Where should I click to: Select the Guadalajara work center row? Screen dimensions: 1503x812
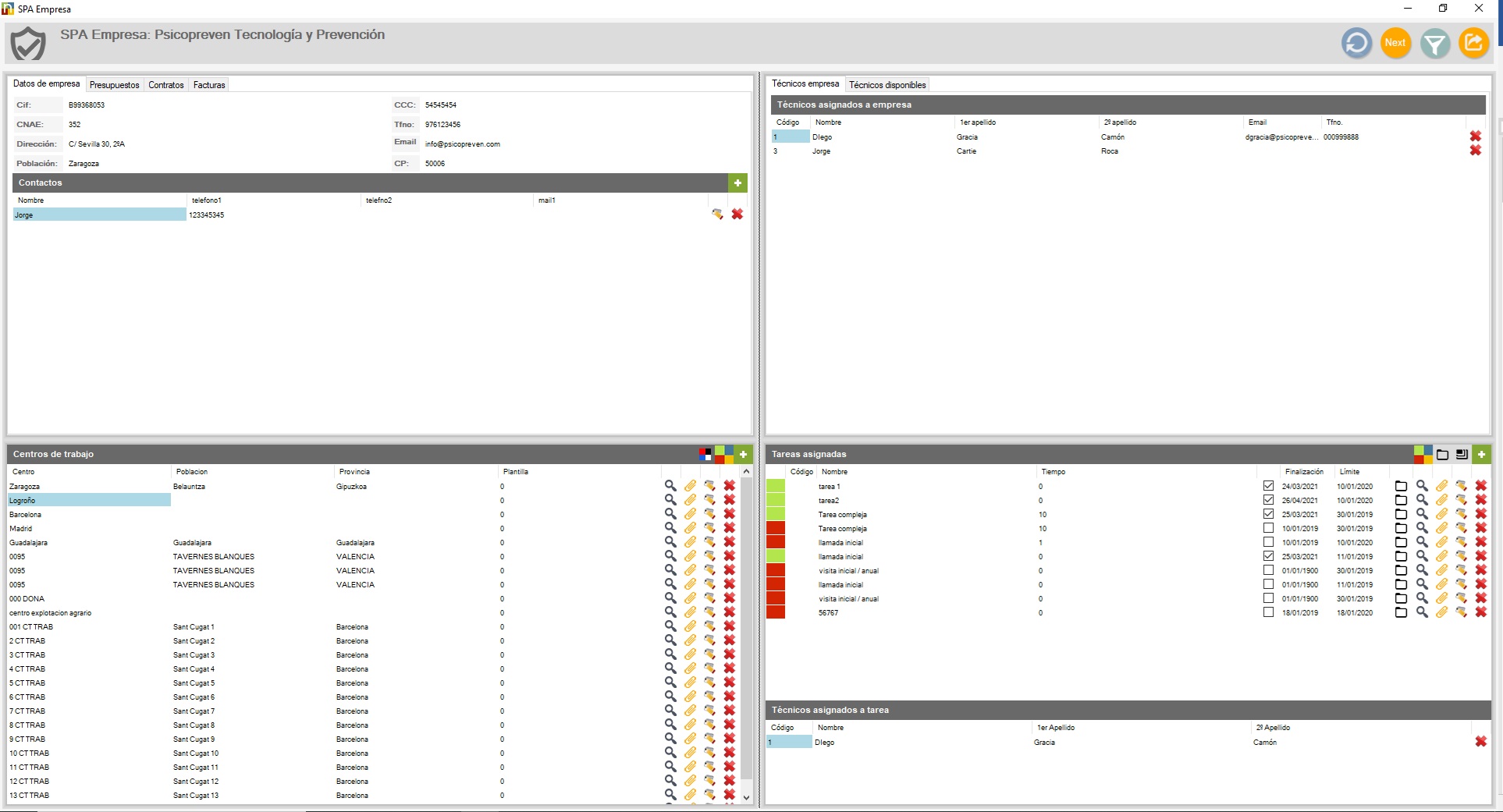tap(334, 542)
